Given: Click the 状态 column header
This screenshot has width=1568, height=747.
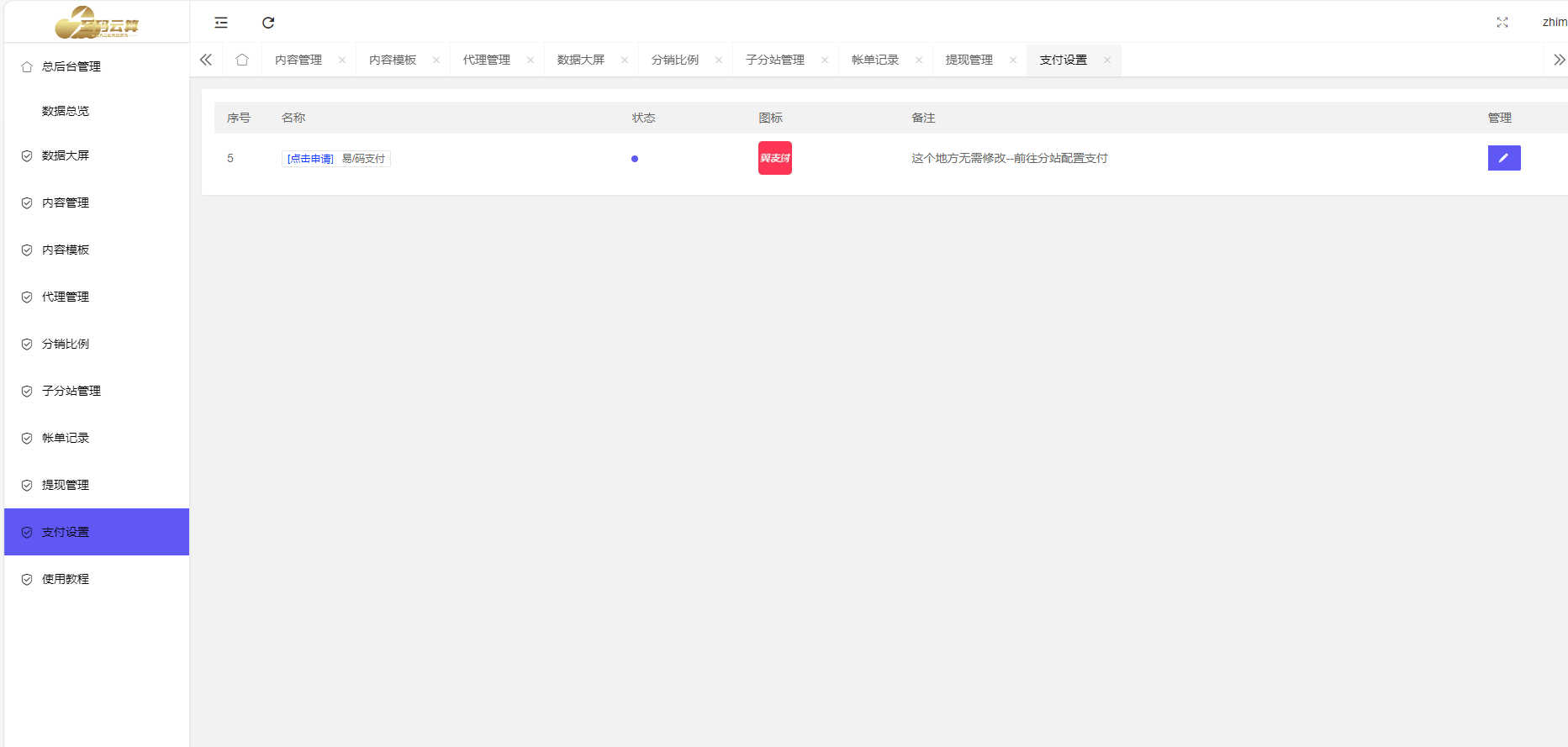Looking at the screenshot, I should coord(644,118).
